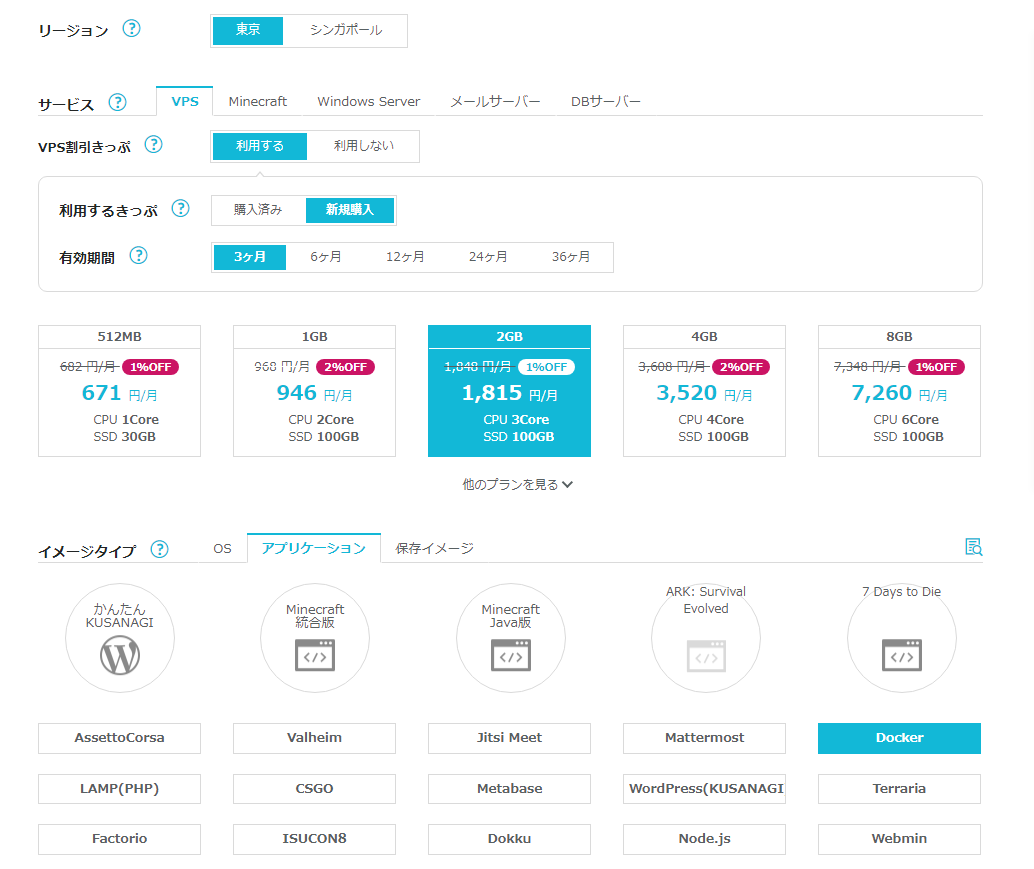
Task: Select the Docker application
Action: [x=899, y=738]
